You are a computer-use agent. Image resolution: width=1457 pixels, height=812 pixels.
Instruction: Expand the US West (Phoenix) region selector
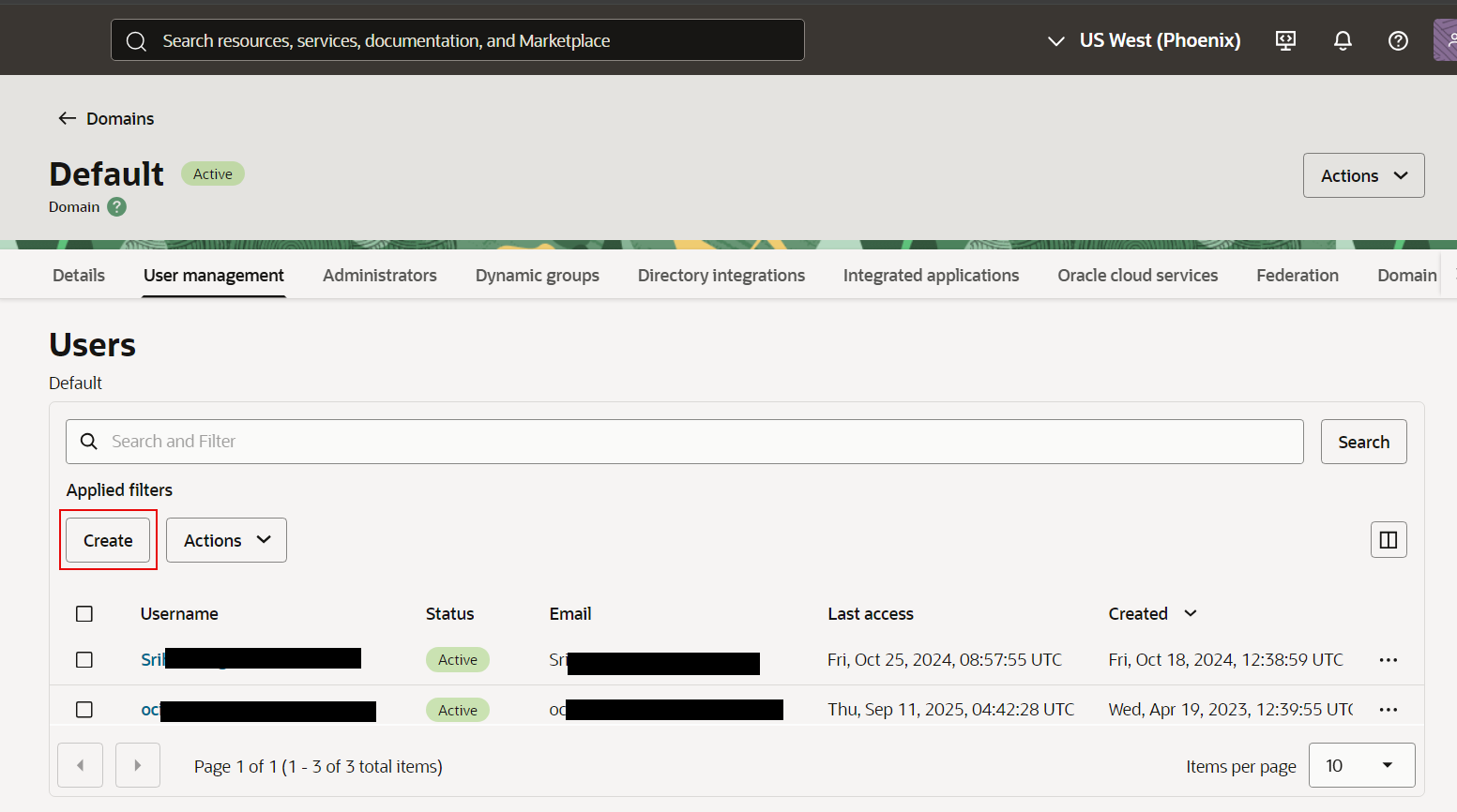click(x=1145, y=40)
